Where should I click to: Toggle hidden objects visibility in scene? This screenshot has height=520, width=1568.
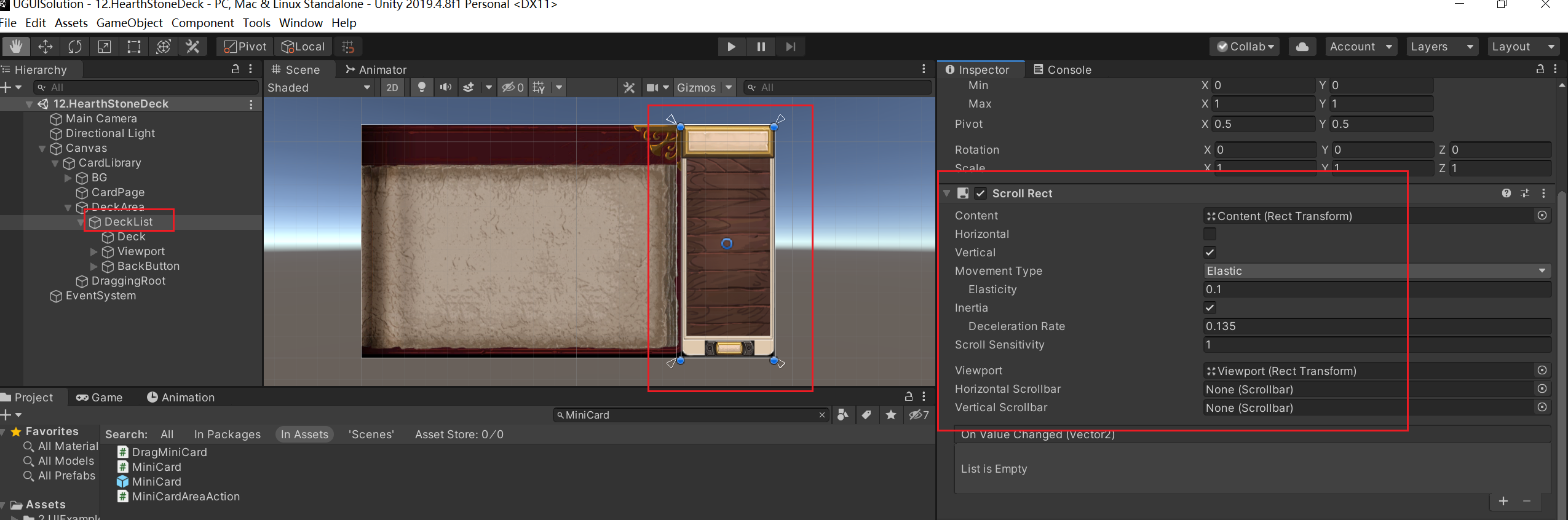(512, 87)
